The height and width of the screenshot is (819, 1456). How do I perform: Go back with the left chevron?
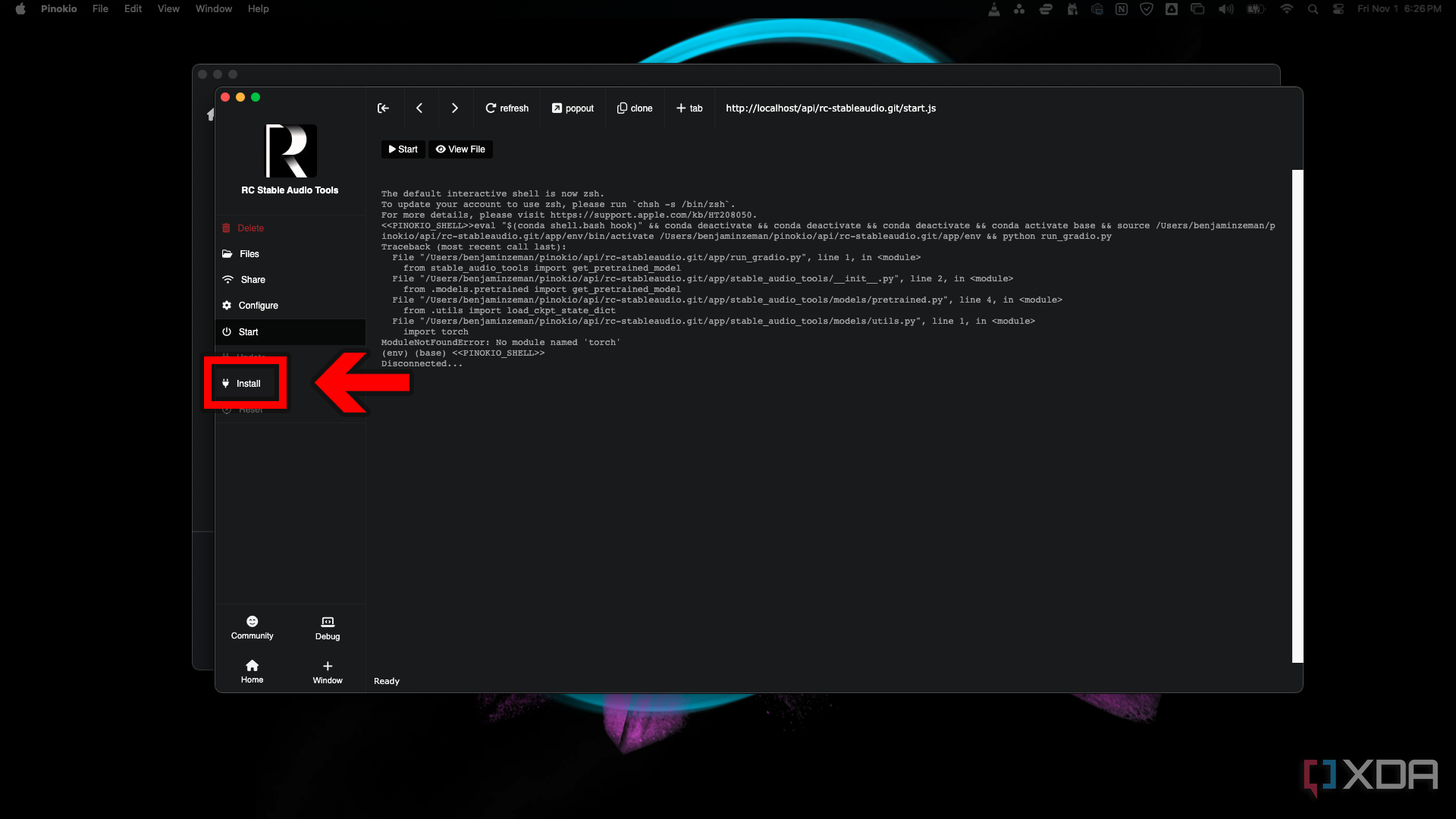coord(419,108)
